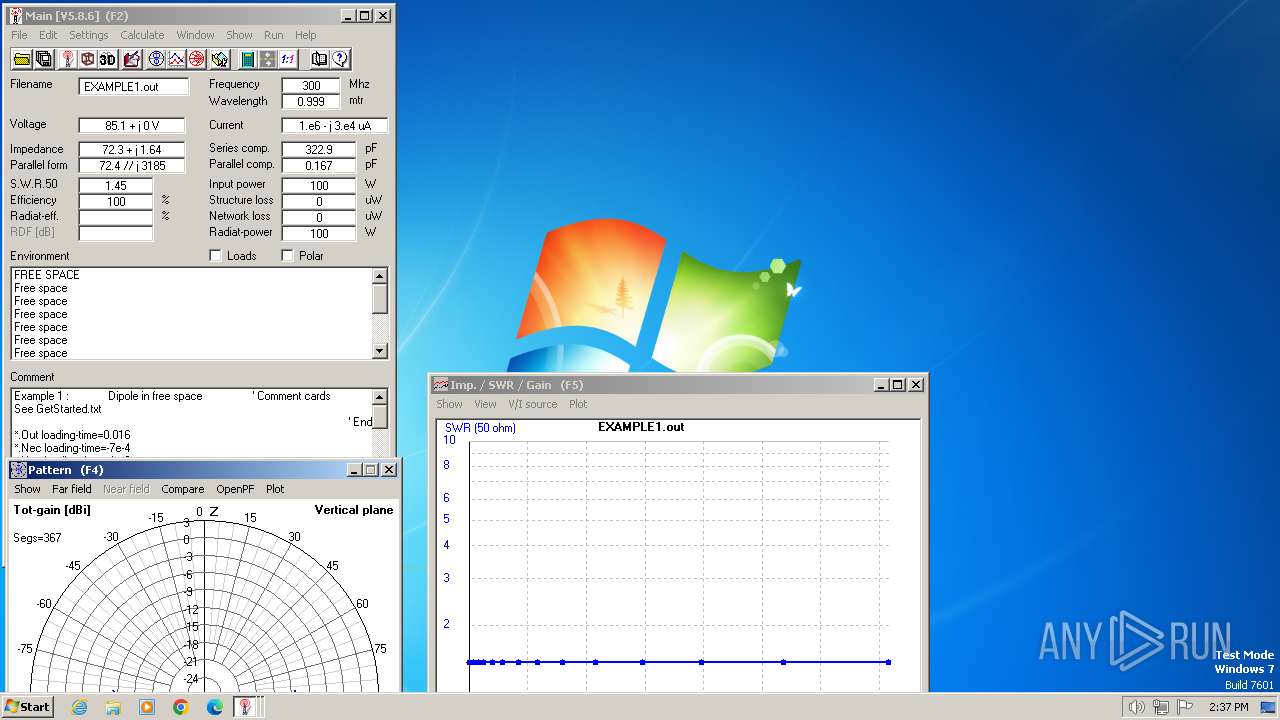Open Show menu in Imp./SWR/Gain window
The height and width of the screenshot is (720, 1280).
click(x=449, y=404)
